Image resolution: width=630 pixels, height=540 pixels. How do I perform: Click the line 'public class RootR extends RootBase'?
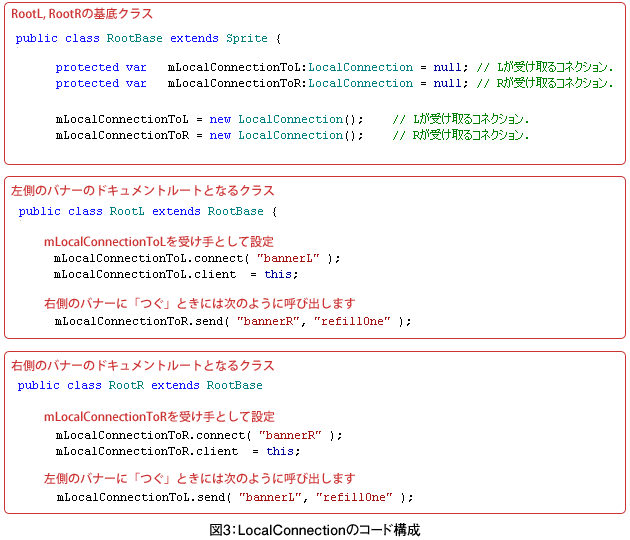[140, 385]
